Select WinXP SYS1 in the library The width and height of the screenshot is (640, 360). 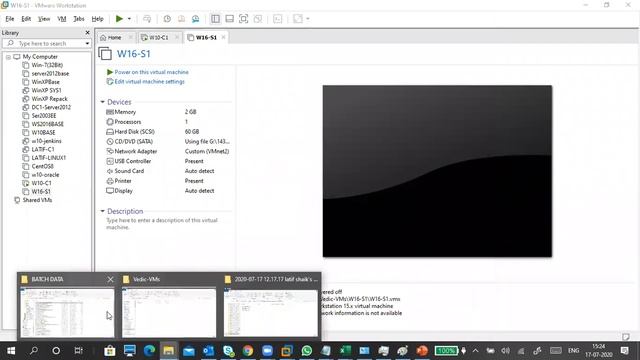tap(42, 90)
